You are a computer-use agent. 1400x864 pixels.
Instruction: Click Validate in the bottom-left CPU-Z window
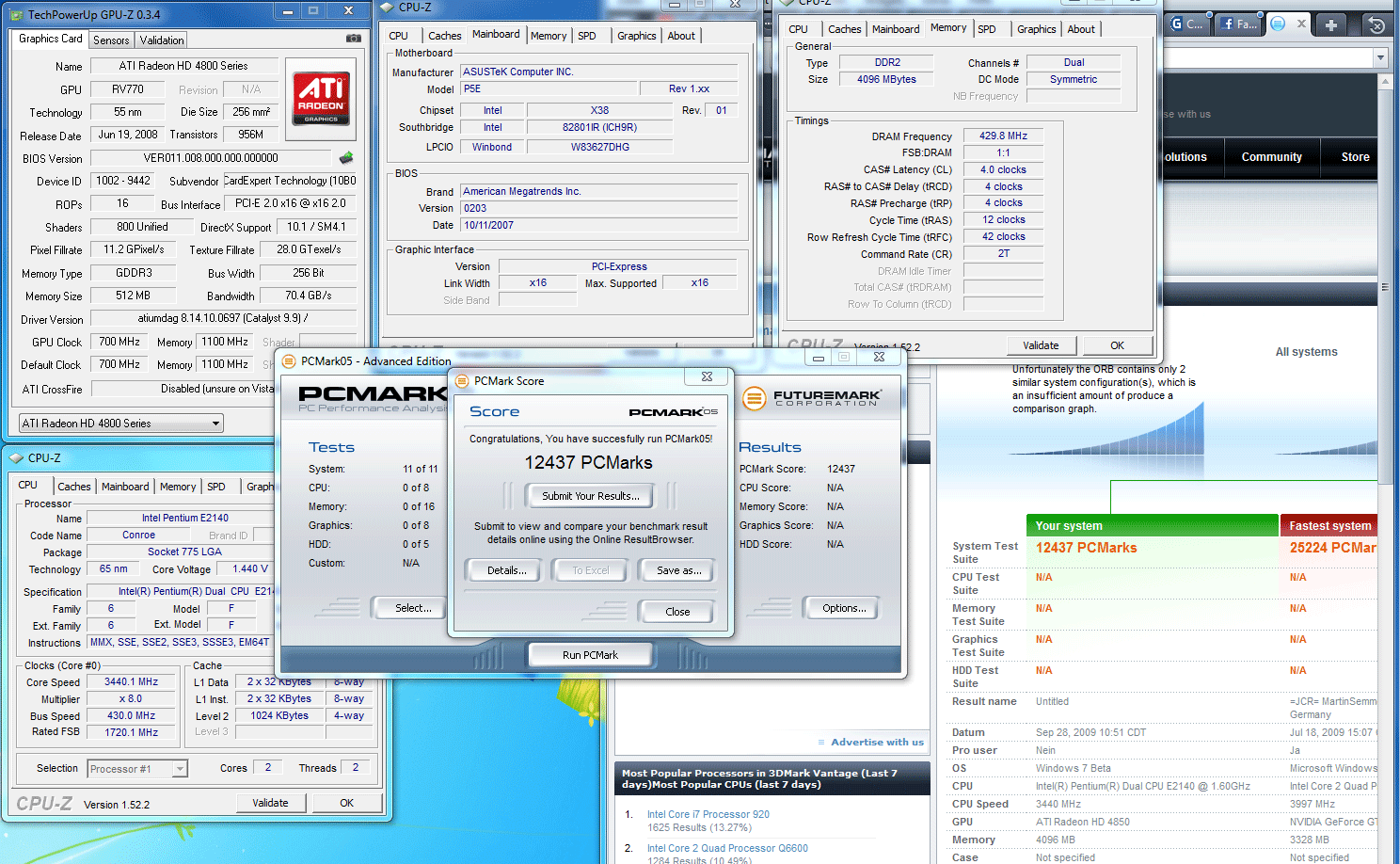tap(270, 803)
